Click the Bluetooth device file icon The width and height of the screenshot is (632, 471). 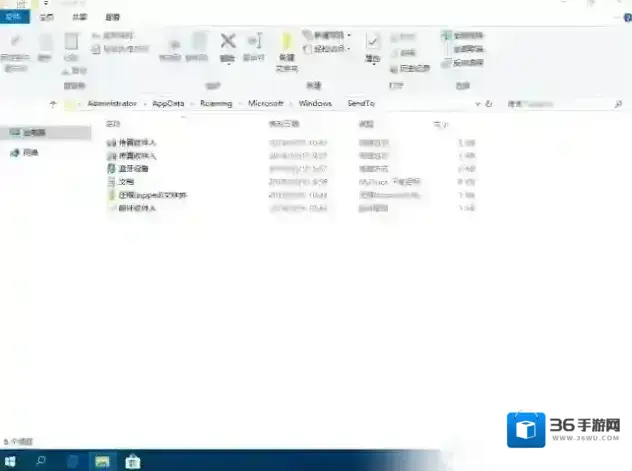[x=111, y=168]
